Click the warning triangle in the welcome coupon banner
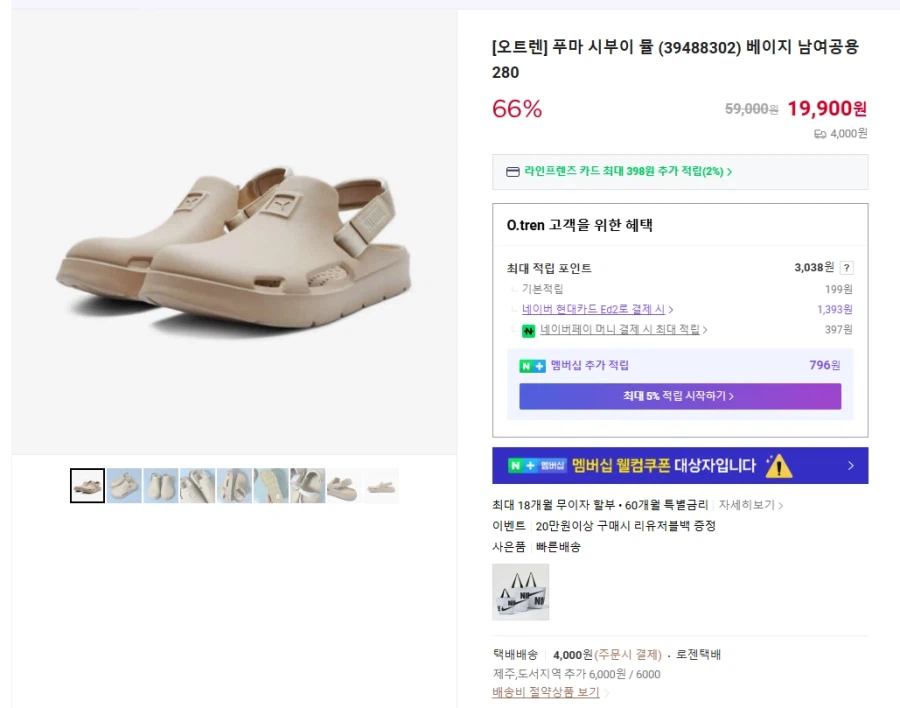Screen dimensions: 900x708 pyautogui.click(x=779, y=466)
